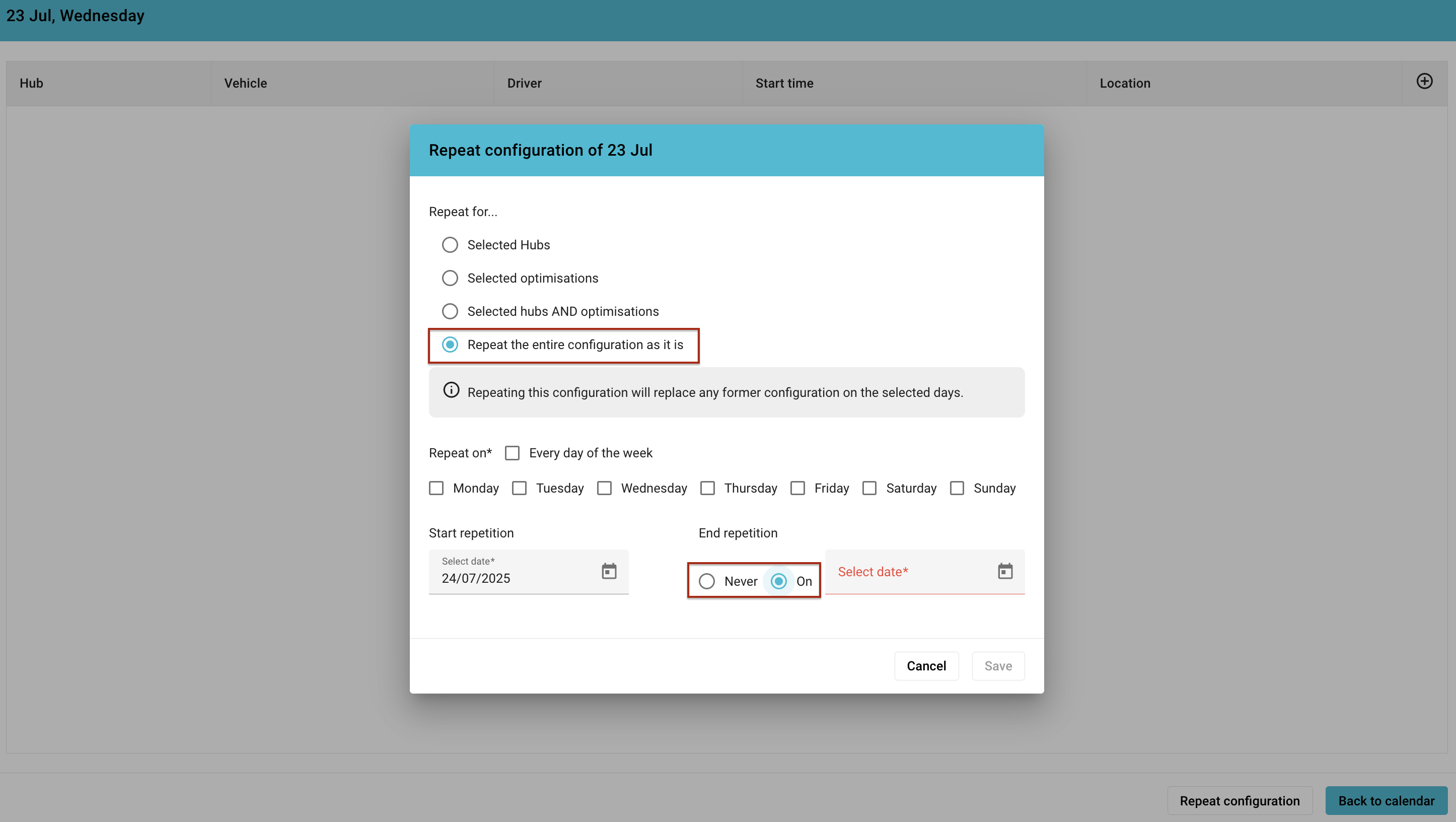Click the Start repetition date field 24/07/2025
This screenshot has height=822, width=1456.
tap(529, 572)
